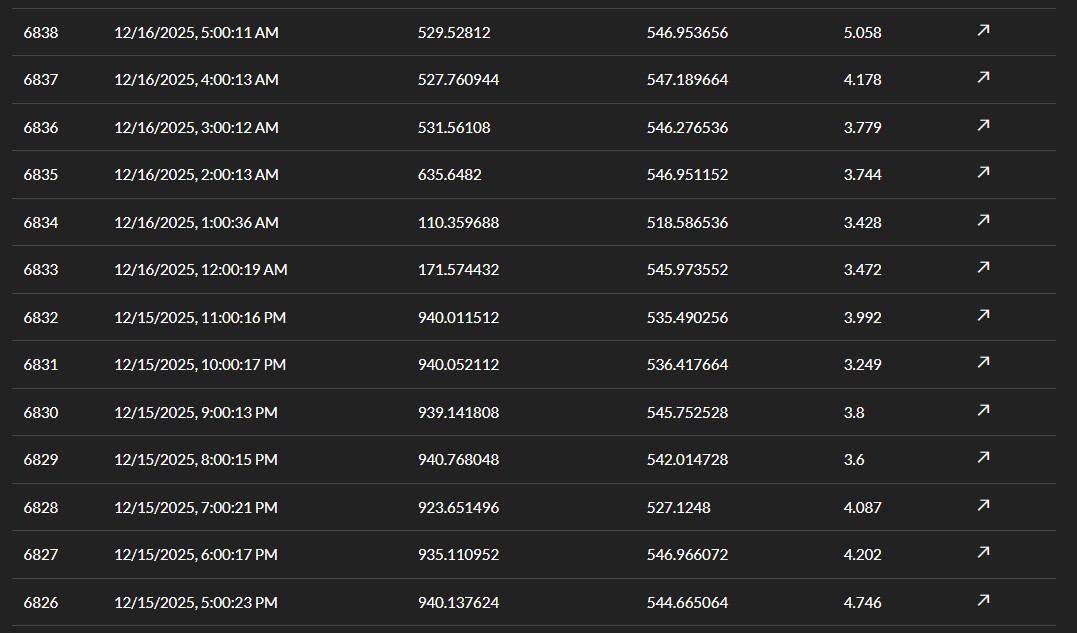Click the value 527.1248

click(678, 508)
